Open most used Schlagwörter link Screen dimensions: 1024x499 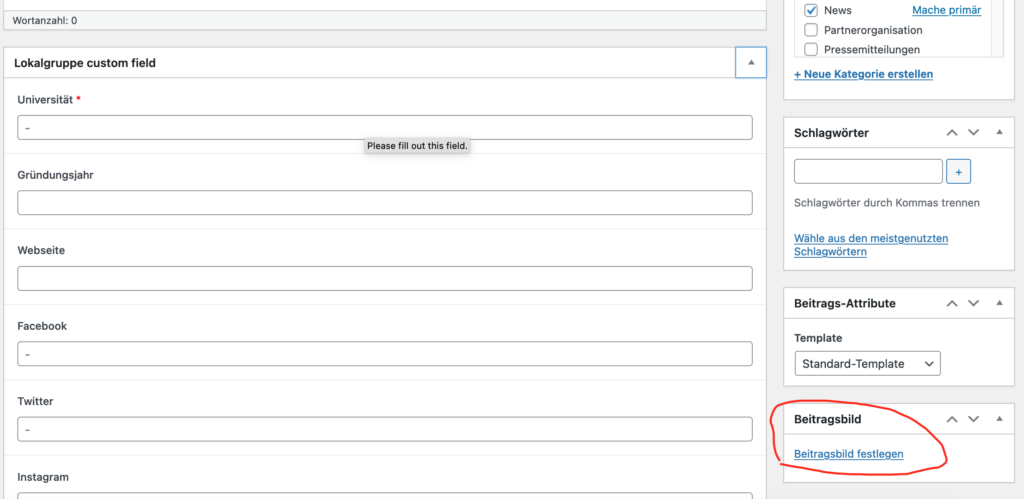871,245
